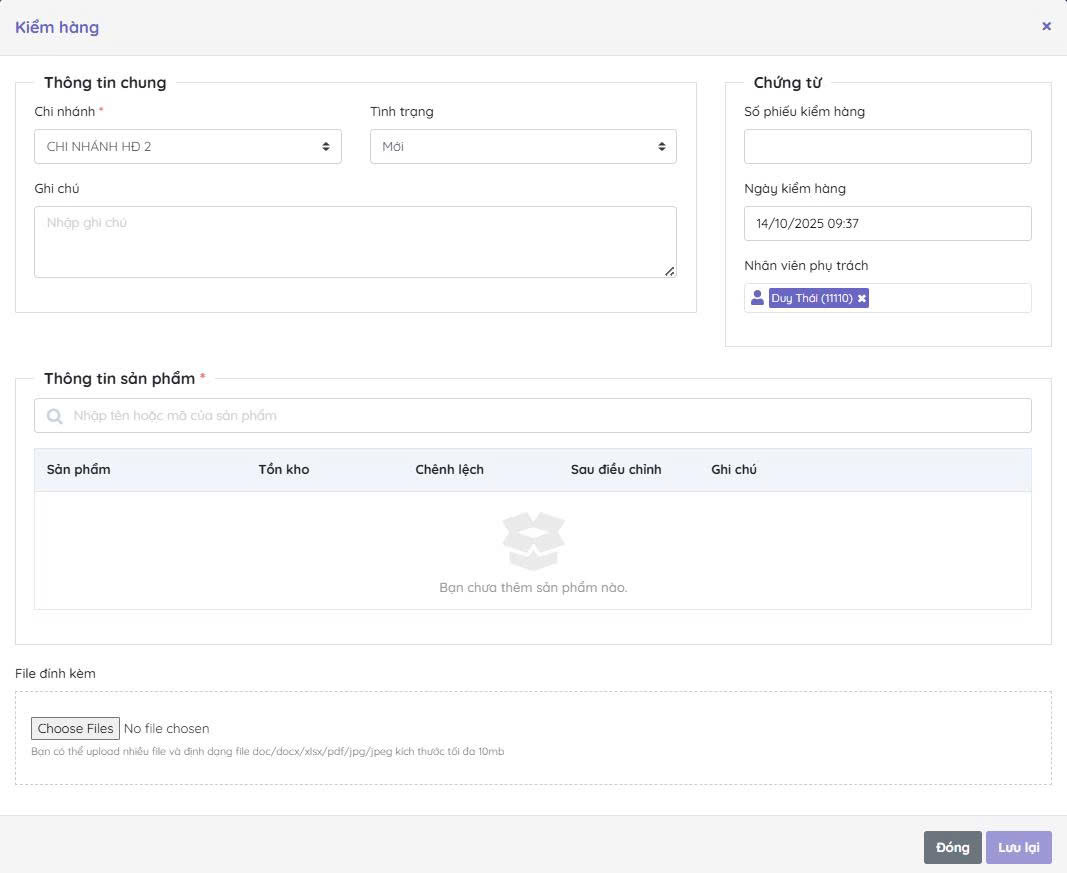This screenshot has width=1067, height=873.
Task: Remove the Duy Thái (11110) employee tag
Action: [x=862, y=299]
